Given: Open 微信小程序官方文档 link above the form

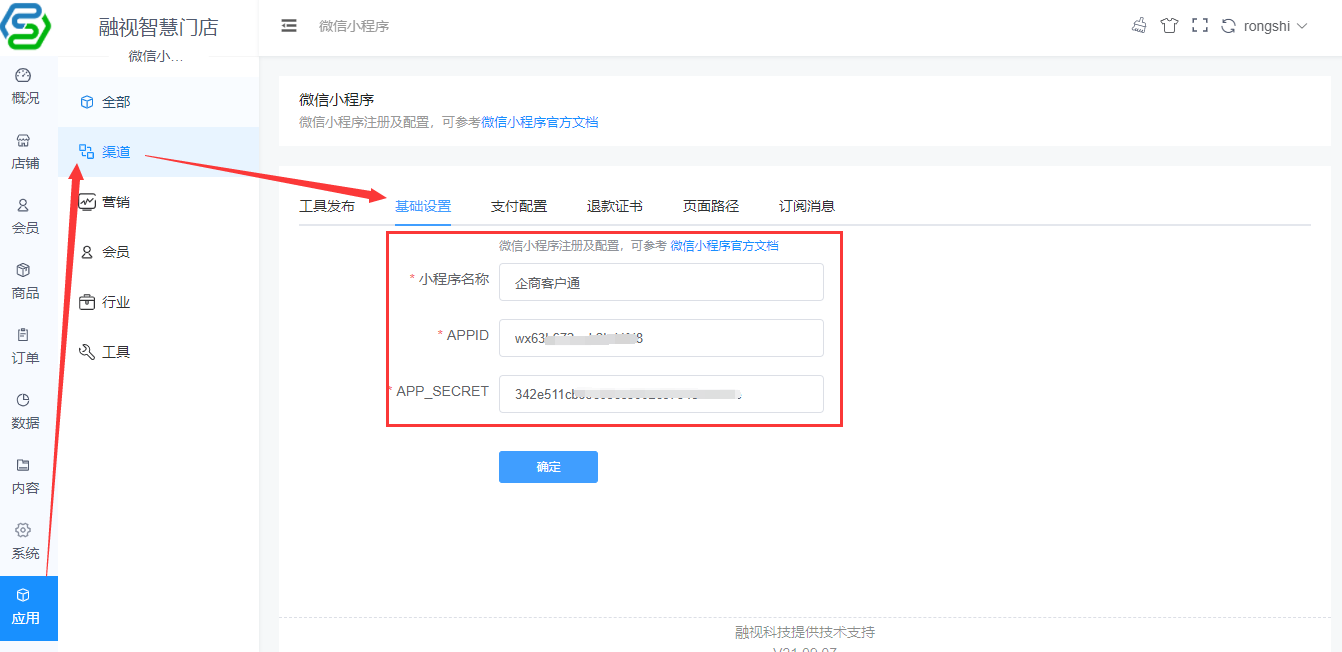Looking at the screenshot, I should point(724,245).
